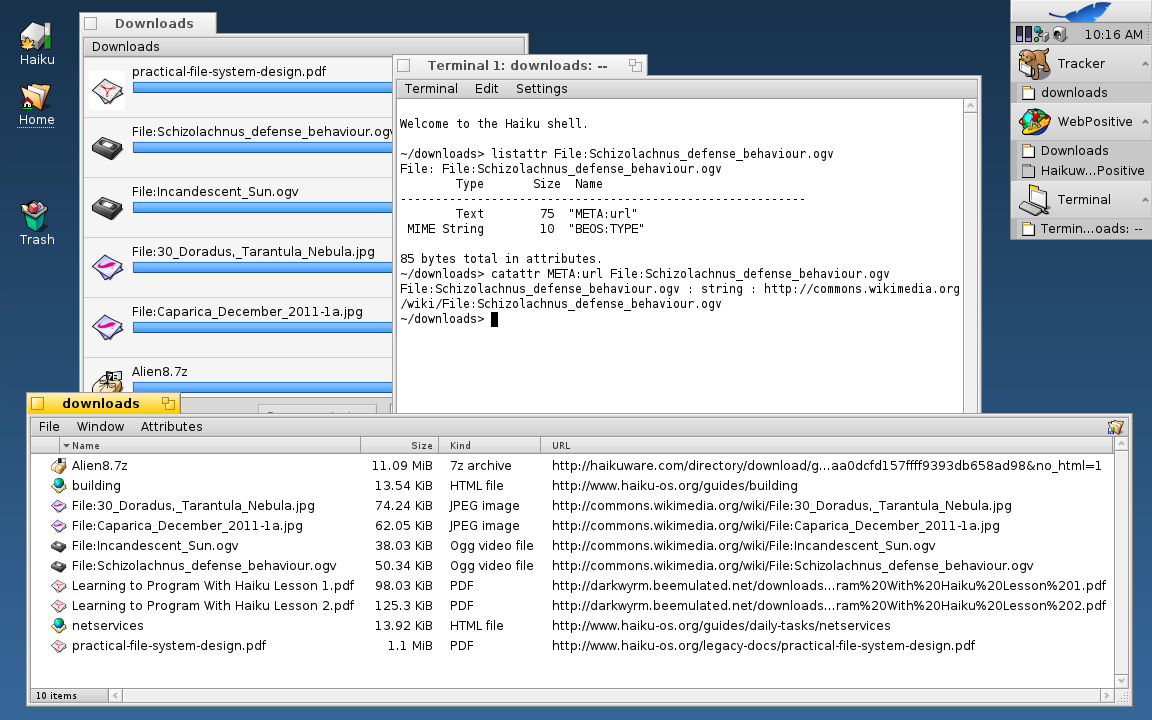Click the Haiku leaf Deskbar menu
The width and height of the screenshot is (1152, 720).
[x=1080, y=12]
